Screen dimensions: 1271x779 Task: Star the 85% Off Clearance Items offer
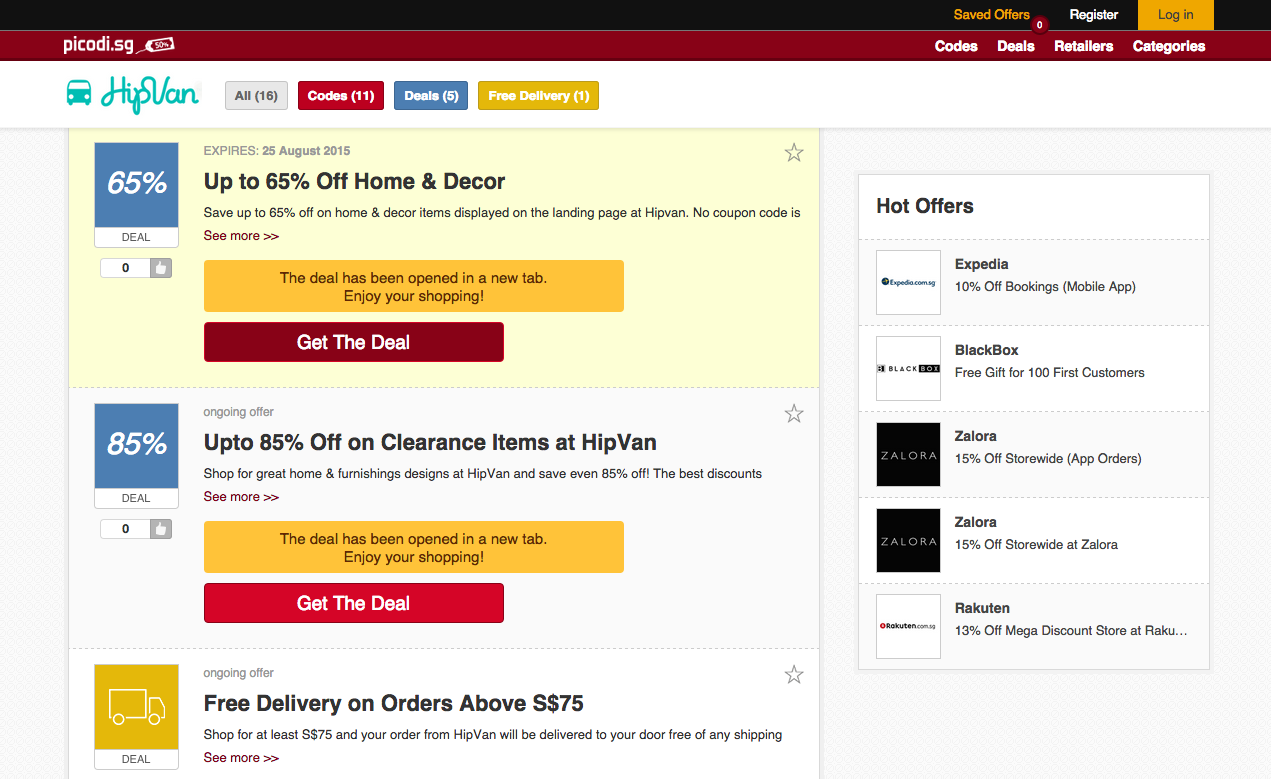click(x=794, y=413)
